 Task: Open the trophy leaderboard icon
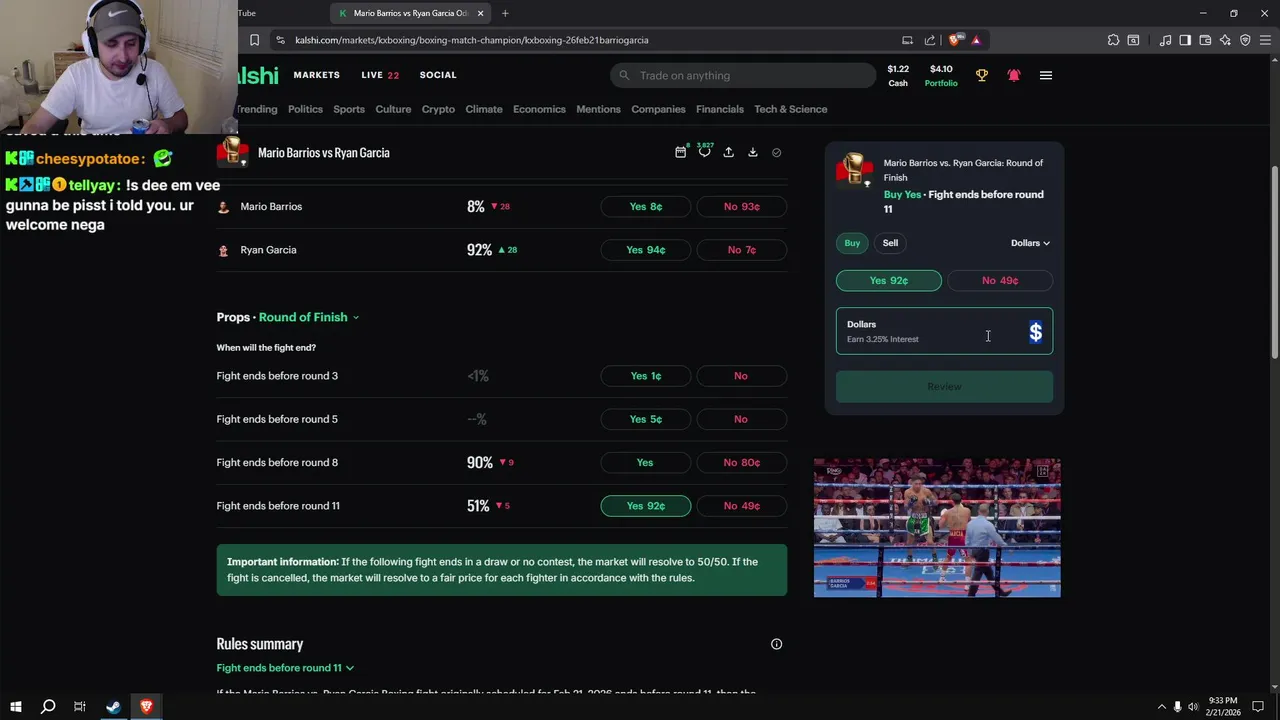(x=982, y=75)
